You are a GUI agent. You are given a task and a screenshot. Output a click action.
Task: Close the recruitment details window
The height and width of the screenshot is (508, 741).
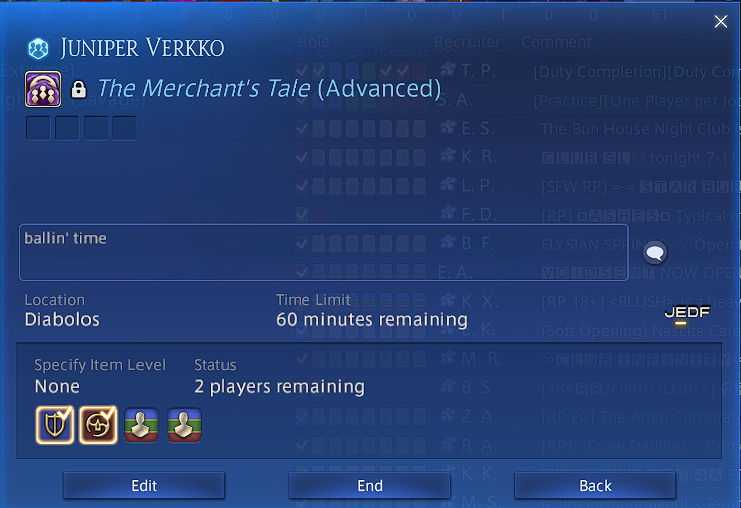[721, 21]
